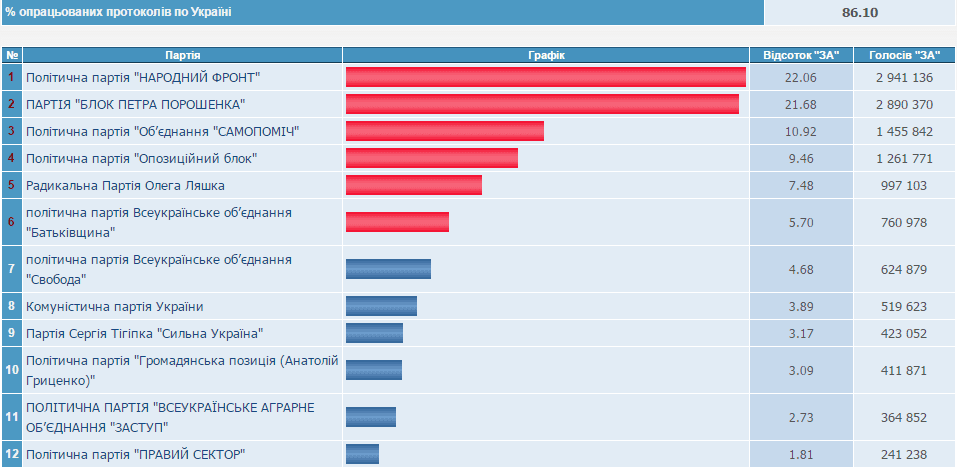Select percentage value 21.68

click(801, 104)
